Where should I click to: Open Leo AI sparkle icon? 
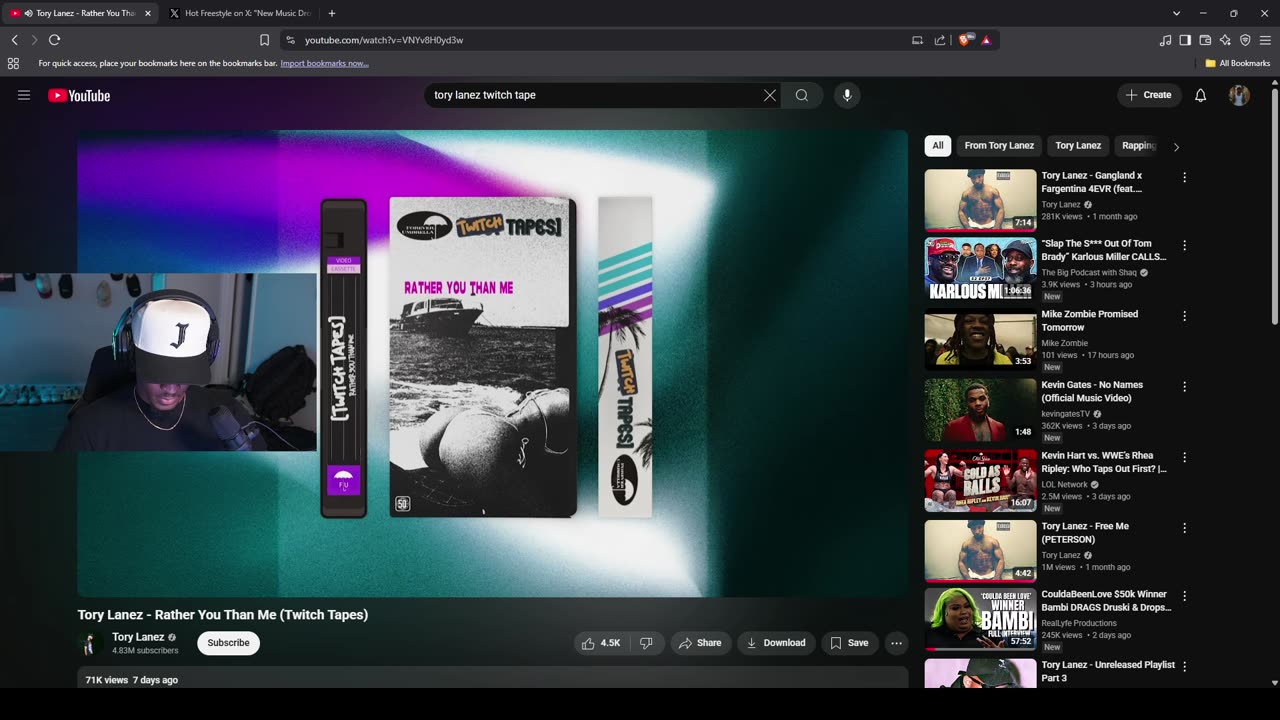1225,40
